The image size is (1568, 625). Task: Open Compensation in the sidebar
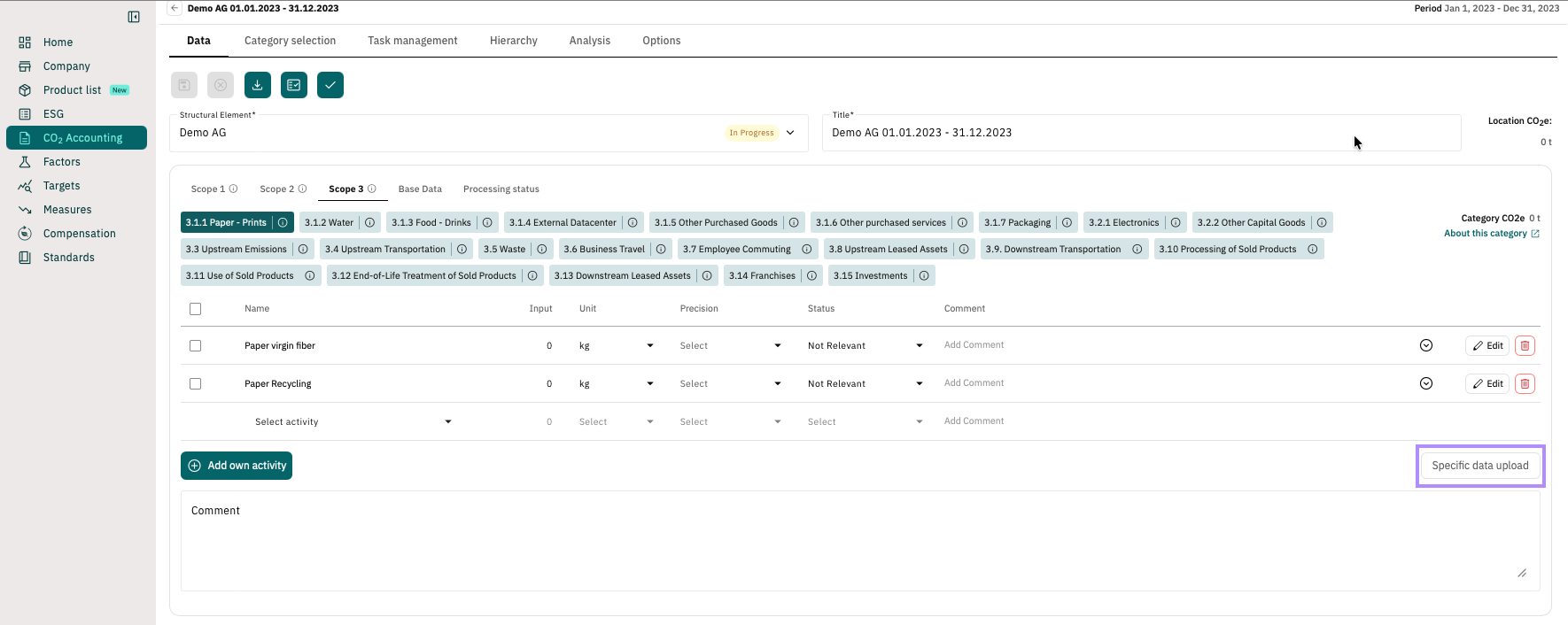click(77, 234)
